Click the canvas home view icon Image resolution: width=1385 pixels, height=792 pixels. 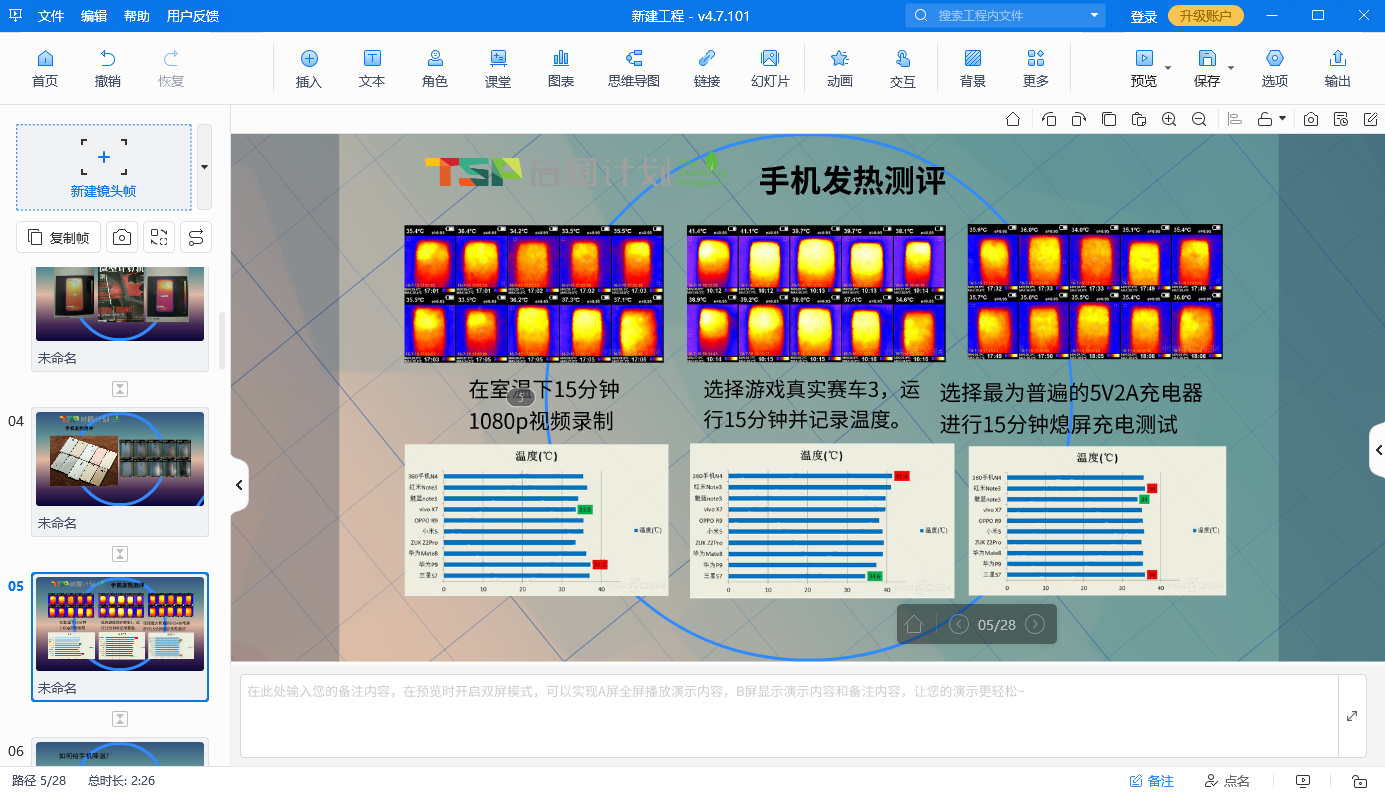coord(1013,119)
